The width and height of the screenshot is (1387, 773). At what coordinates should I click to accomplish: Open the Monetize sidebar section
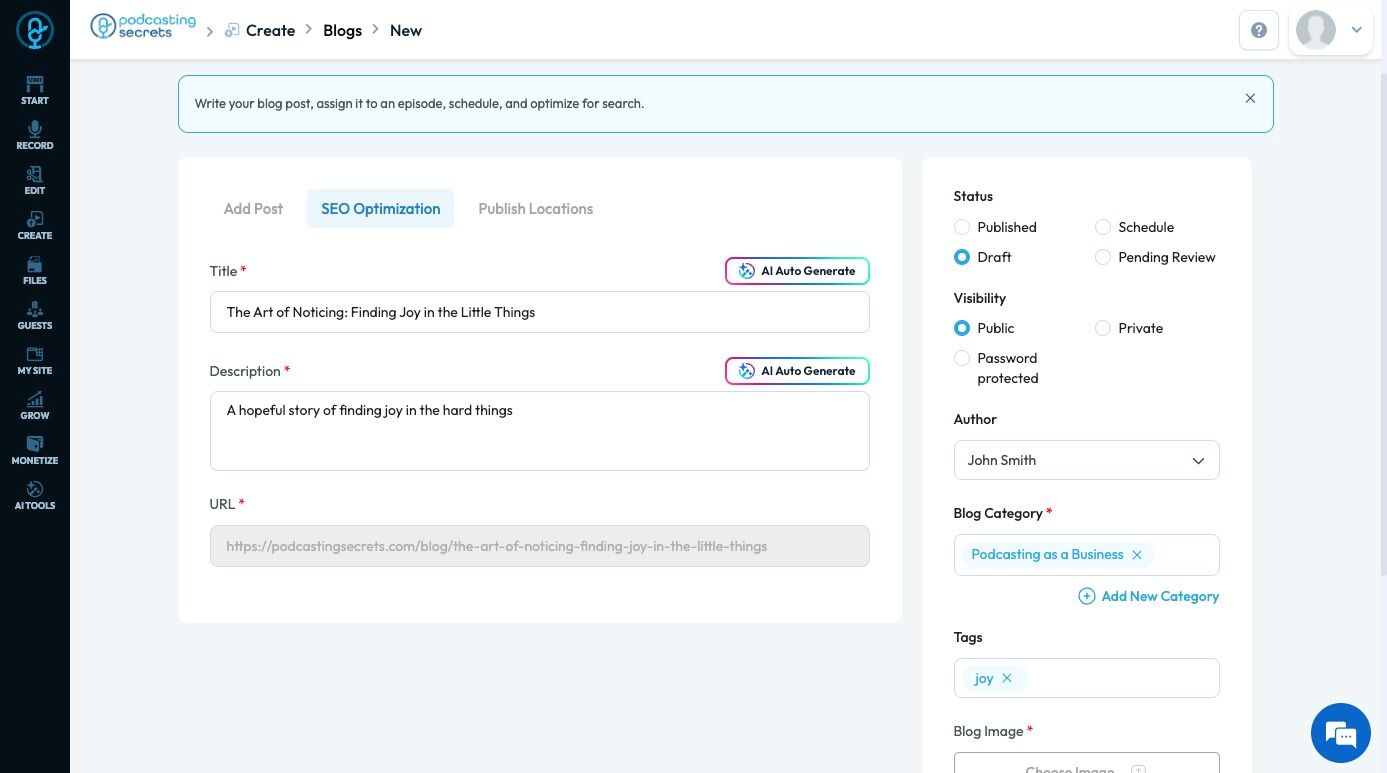34,450
